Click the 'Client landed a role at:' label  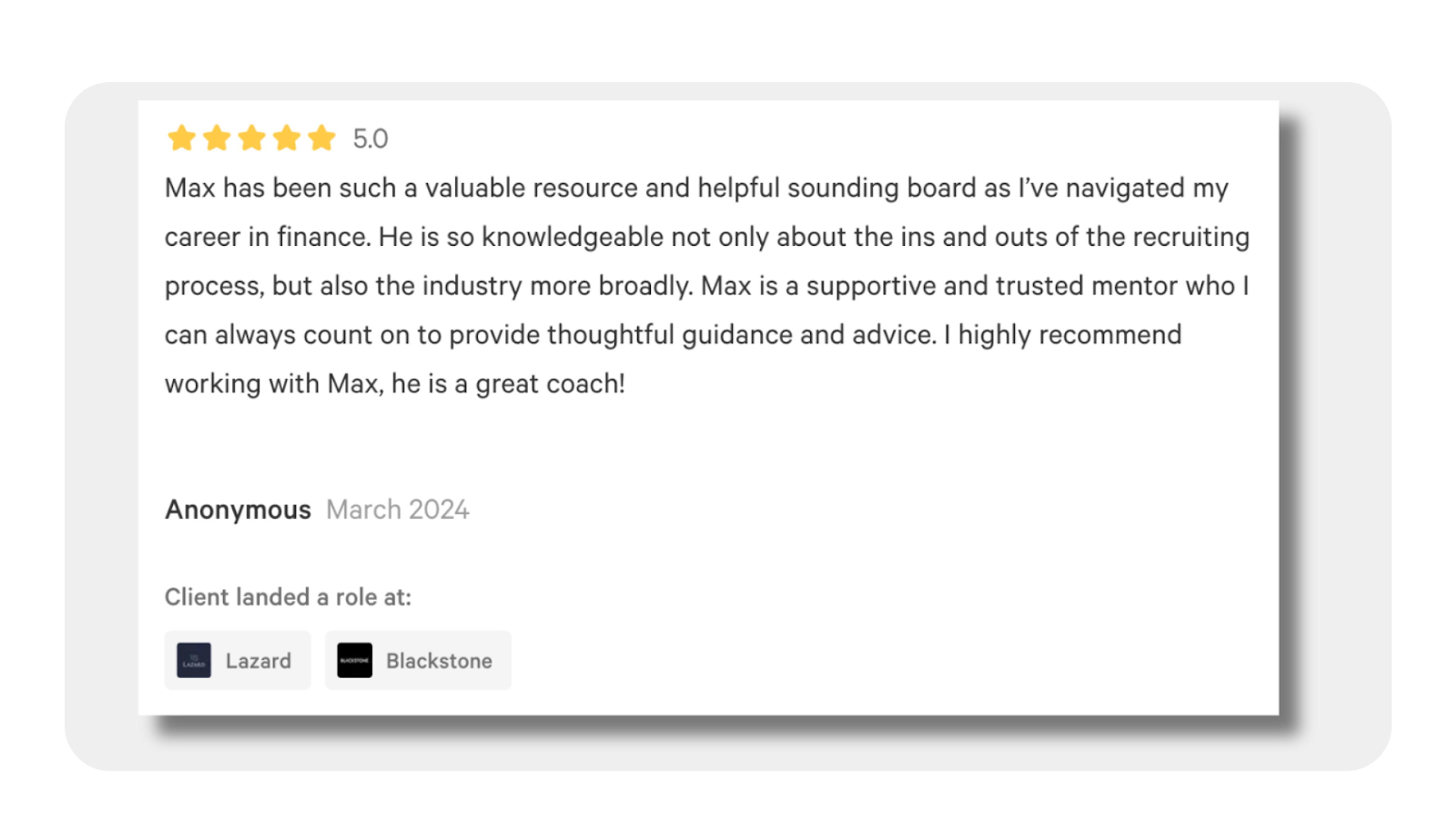point(288,598)
